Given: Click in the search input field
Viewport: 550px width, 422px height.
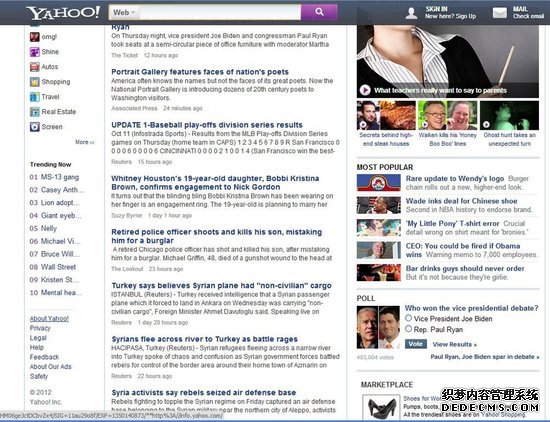Looking at the screenshot, I should 220,12.
